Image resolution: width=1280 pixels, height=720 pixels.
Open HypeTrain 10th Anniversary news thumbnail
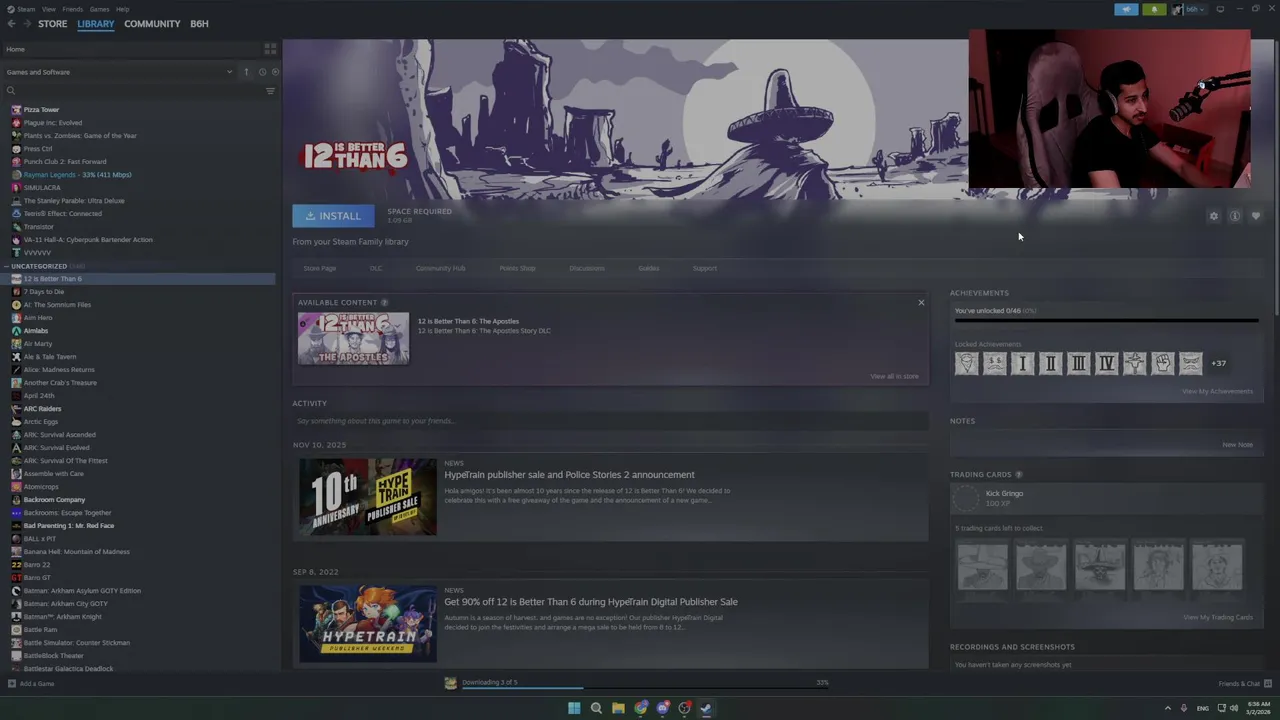point(368,497)
